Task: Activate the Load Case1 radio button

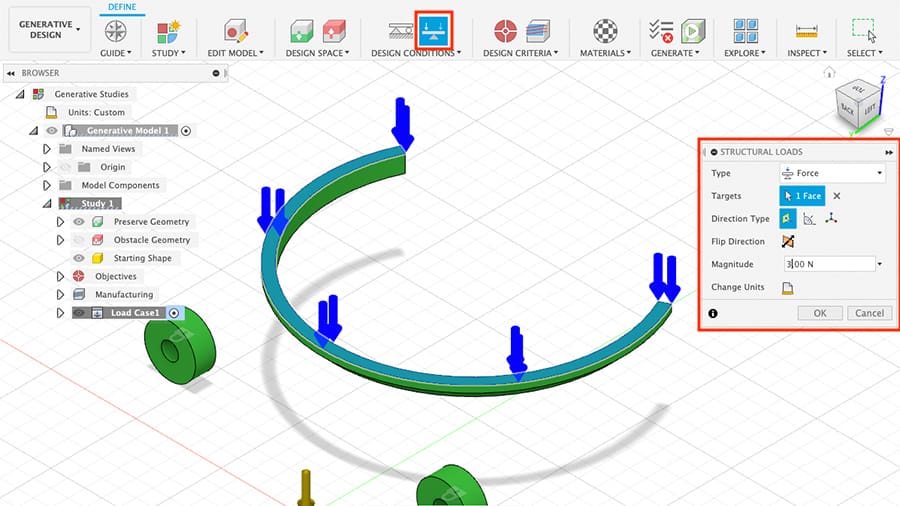Action: point(174,313)
